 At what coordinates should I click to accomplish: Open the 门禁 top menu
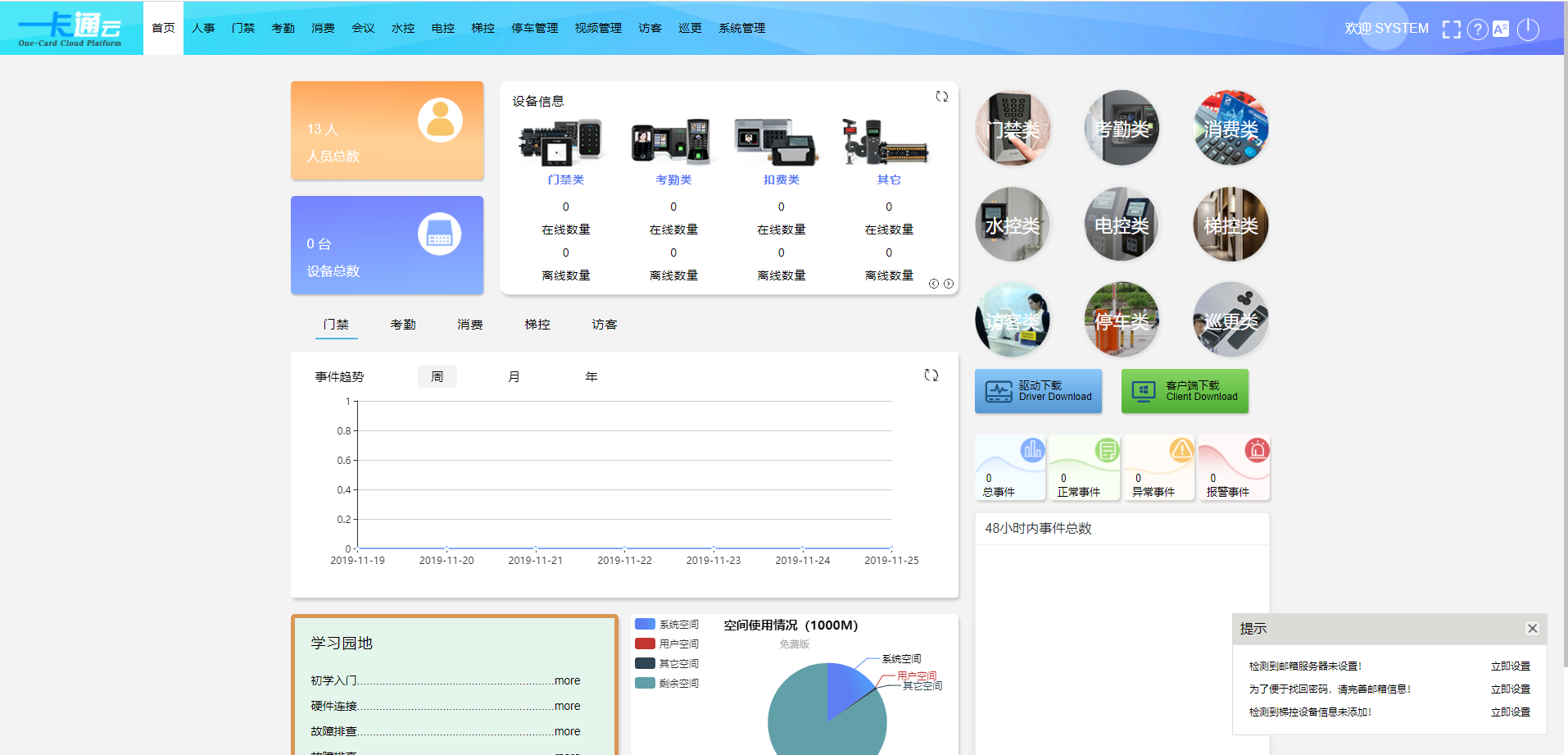[x=243, y=28]
